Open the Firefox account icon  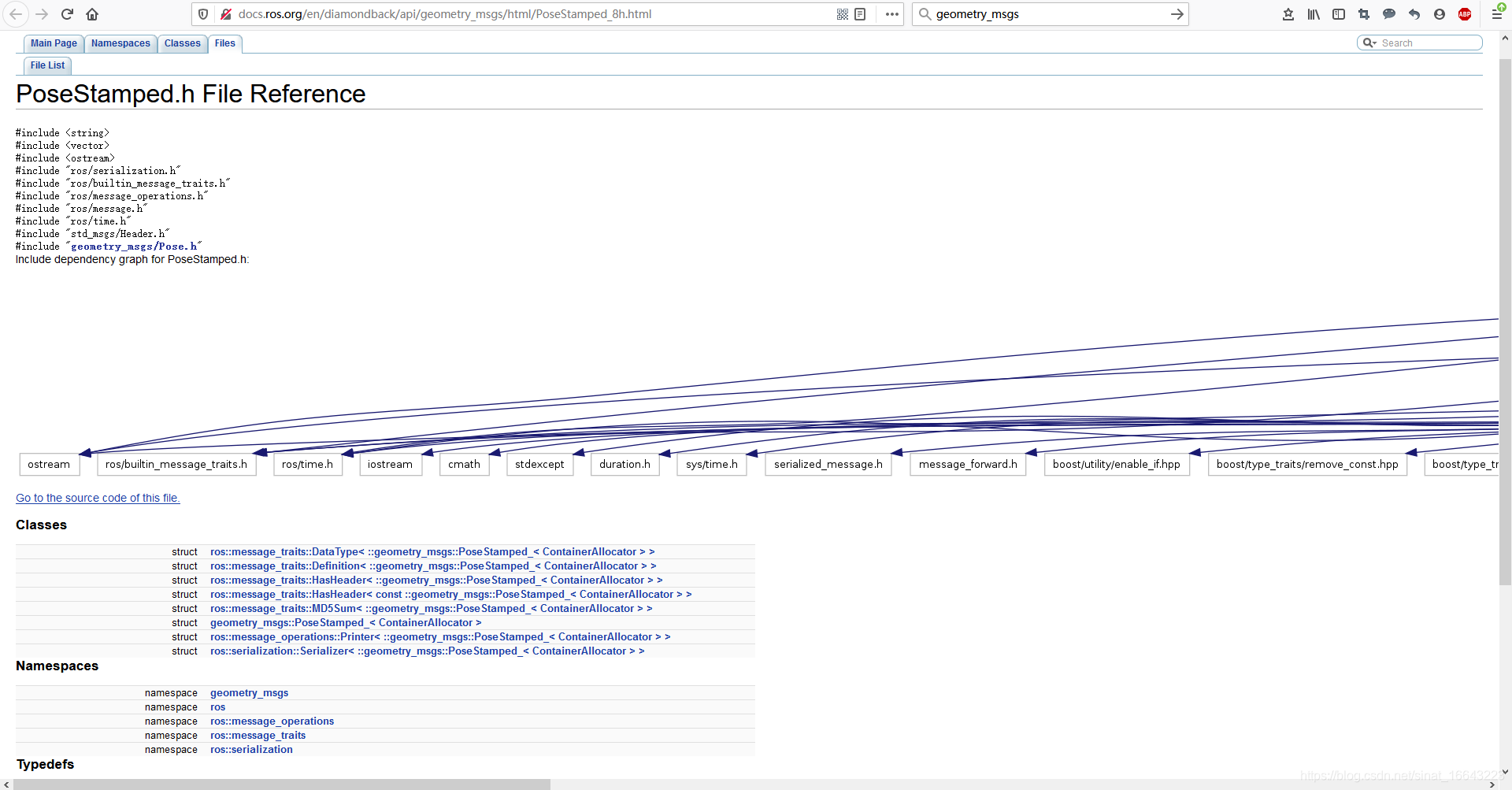[x=1440, y=14]
